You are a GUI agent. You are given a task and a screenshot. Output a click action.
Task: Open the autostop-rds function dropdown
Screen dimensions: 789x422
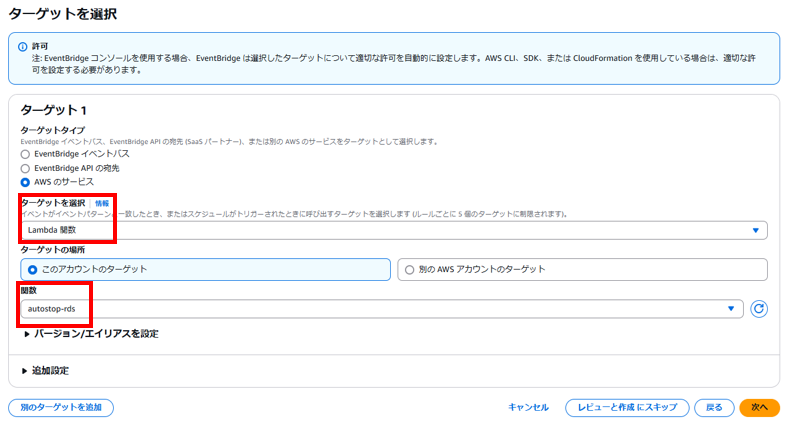pyautogui.click(x=382, y=309)
